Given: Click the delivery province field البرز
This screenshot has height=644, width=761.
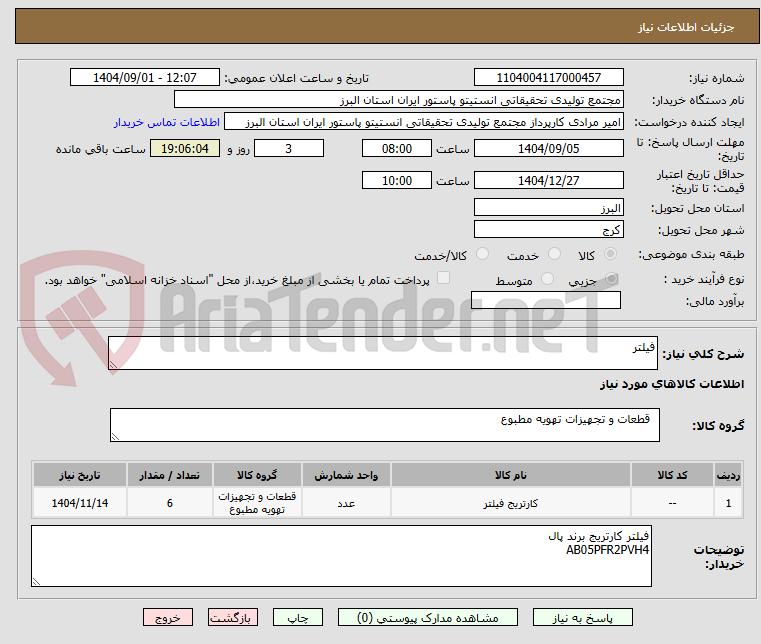Looking at the screenshot, I should click(548, 208).
